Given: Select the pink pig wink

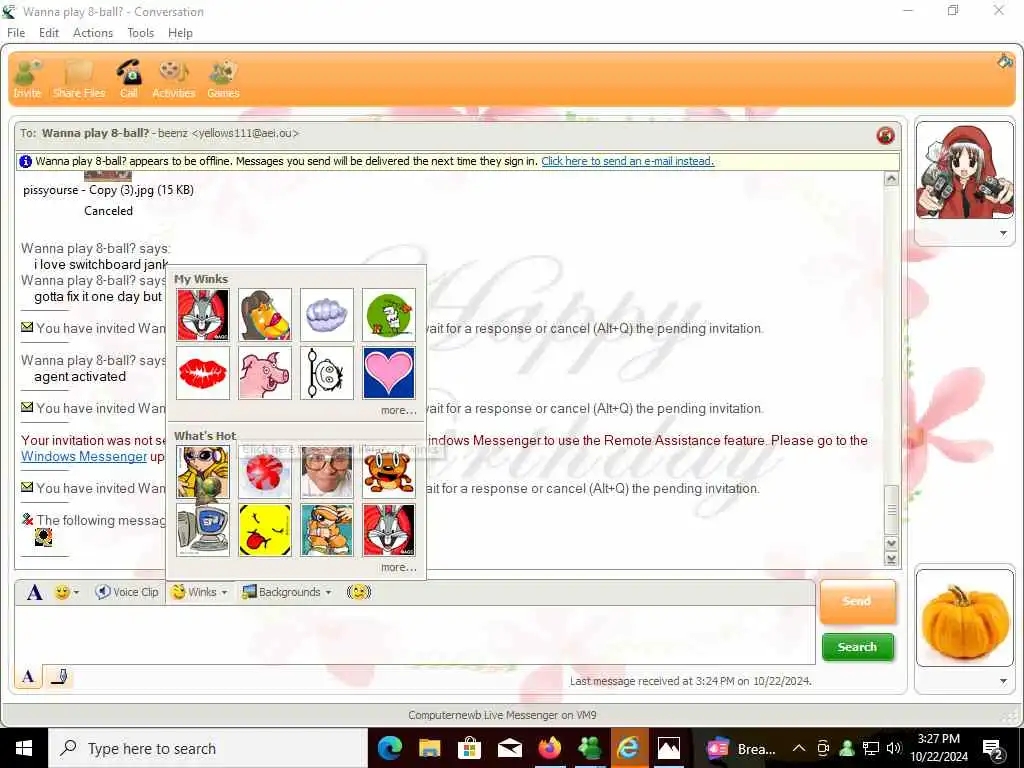Looking at the screenshot, I should pos(264,373).
